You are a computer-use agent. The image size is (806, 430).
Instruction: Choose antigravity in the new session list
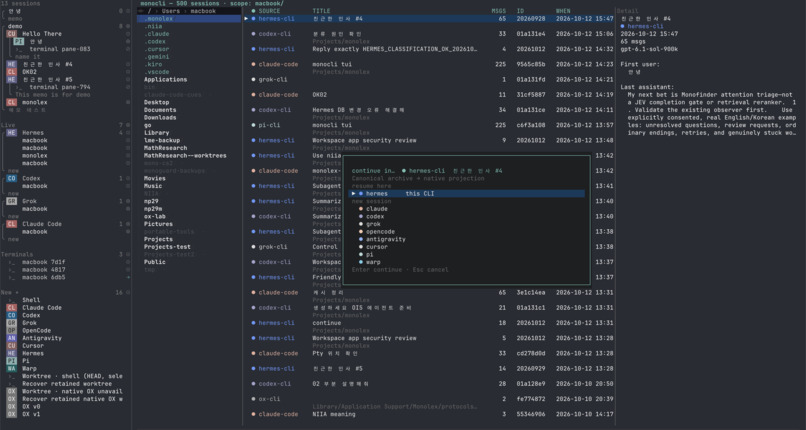pos(386,239)
